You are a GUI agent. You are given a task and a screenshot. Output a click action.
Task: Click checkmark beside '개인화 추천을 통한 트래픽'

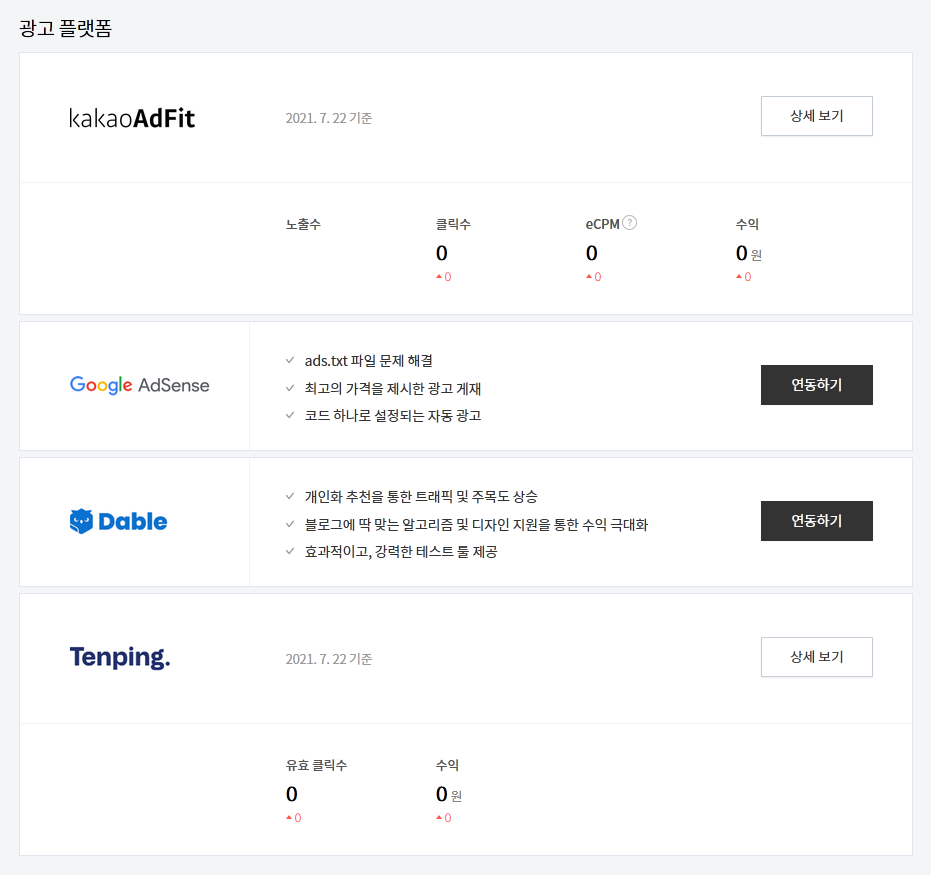(290, 496)
